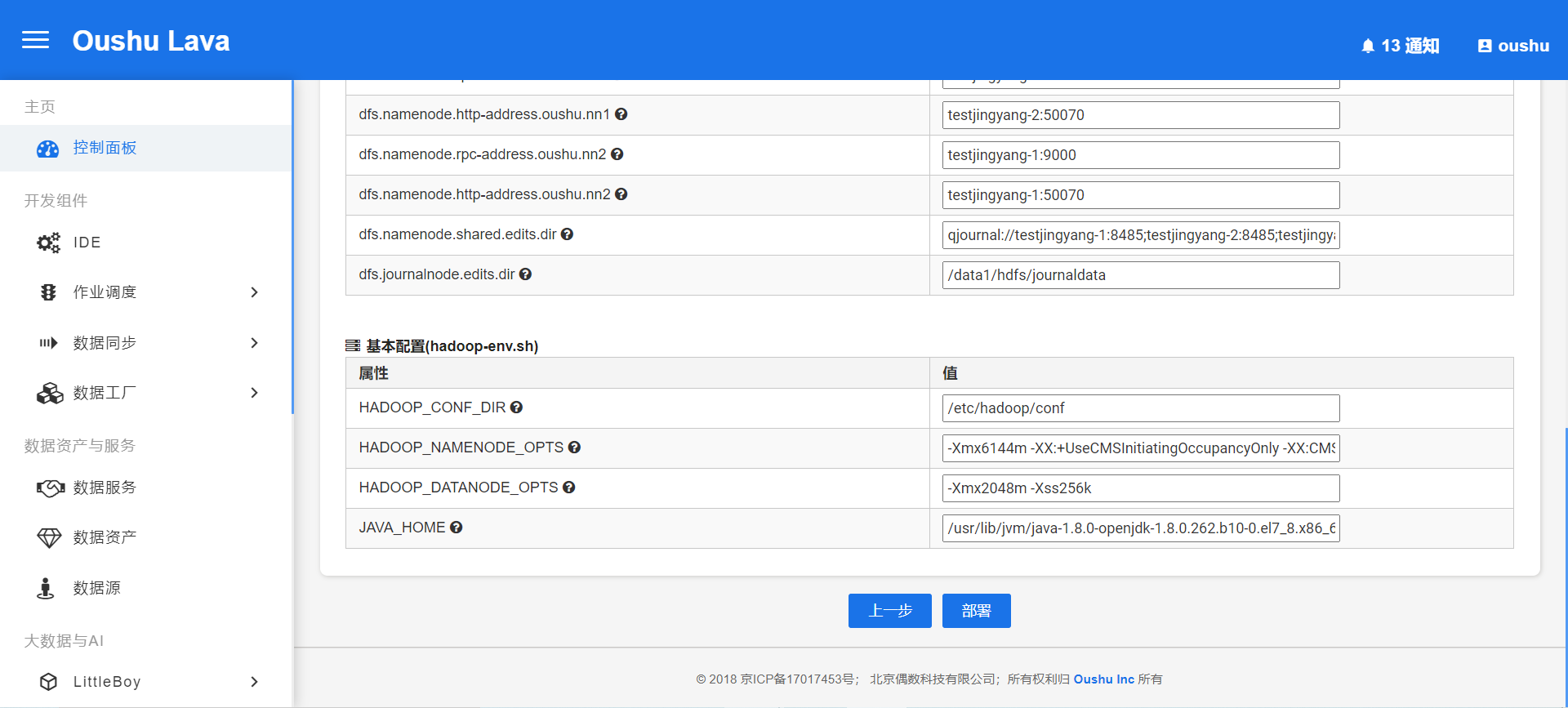
Task: Click the notification bell icon
Action: click(x=1368, y=47)
